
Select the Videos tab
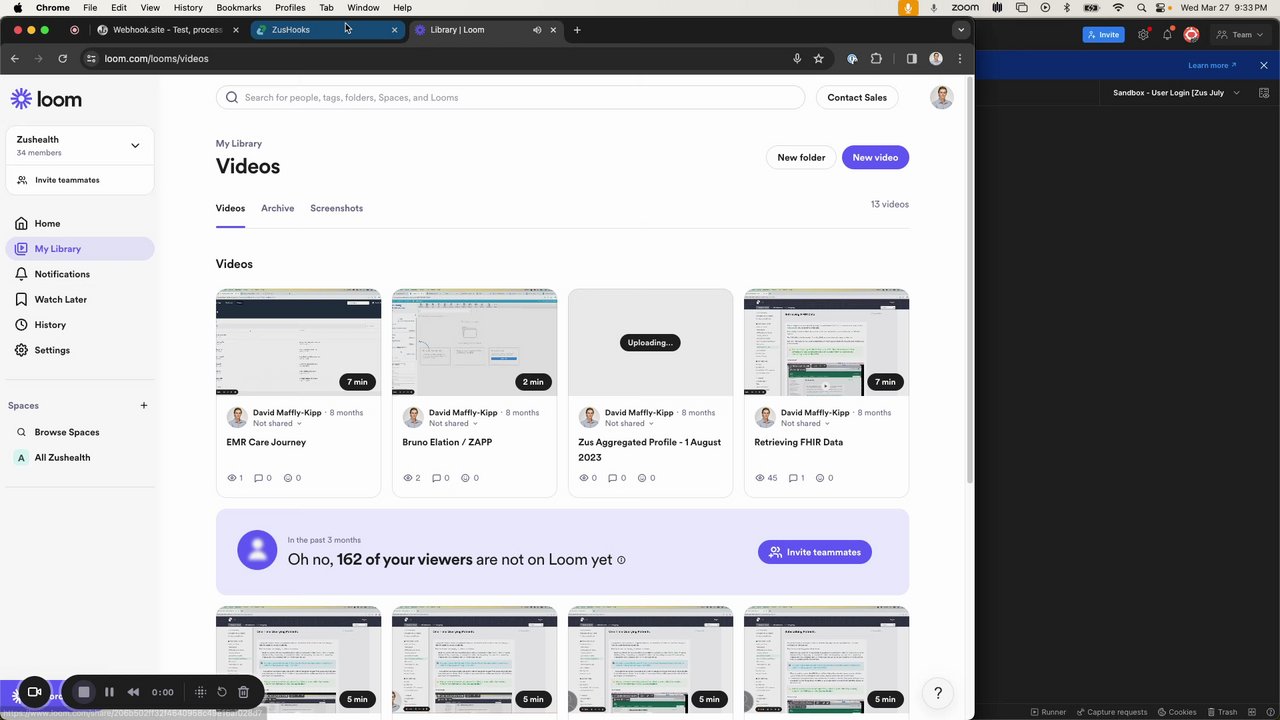pos(230,208)
